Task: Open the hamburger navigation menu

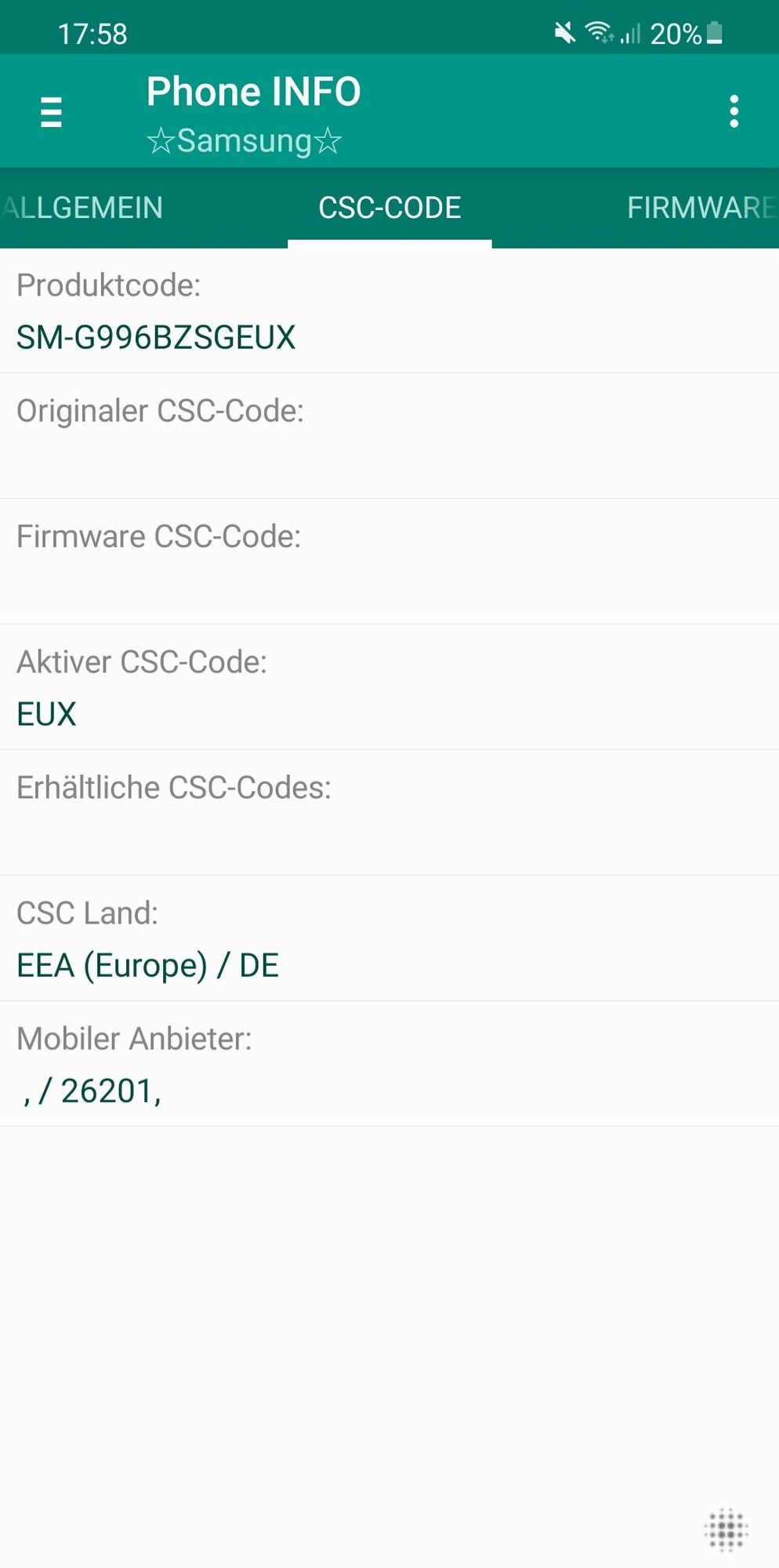Action: coord(51,112)
